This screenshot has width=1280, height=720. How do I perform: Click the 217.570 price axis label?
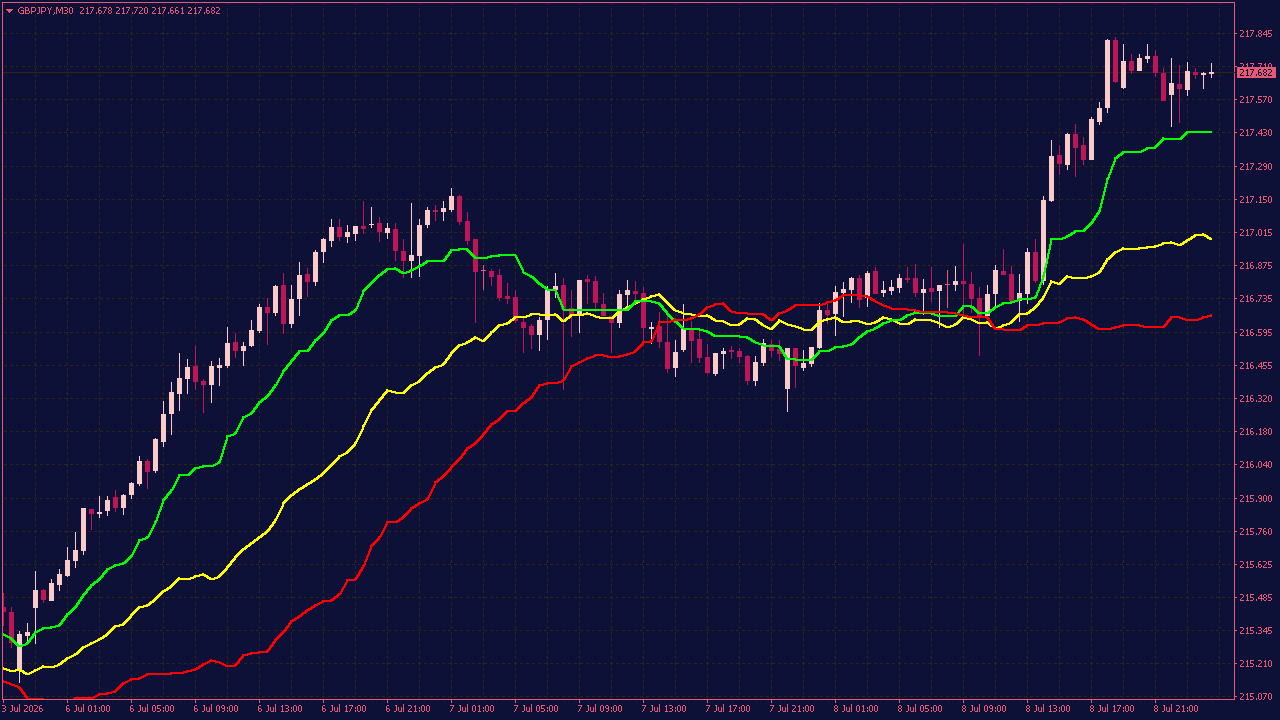click(1255, 100)
